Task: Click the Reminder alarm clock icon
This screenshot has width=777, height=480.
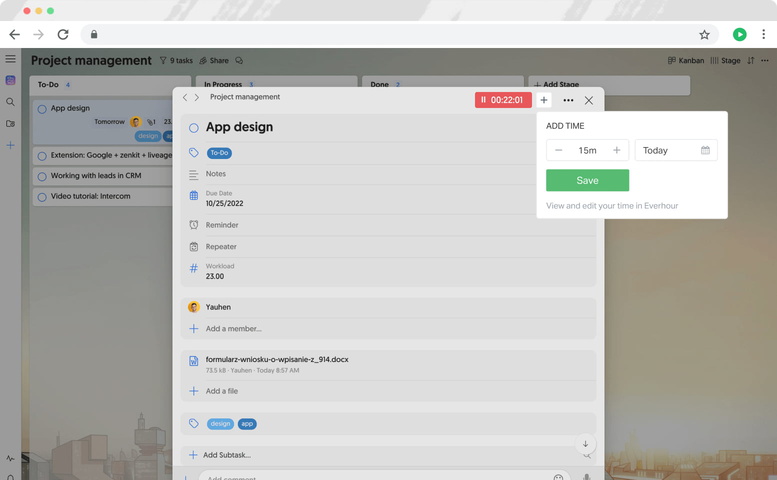Action: coord(194,225)
